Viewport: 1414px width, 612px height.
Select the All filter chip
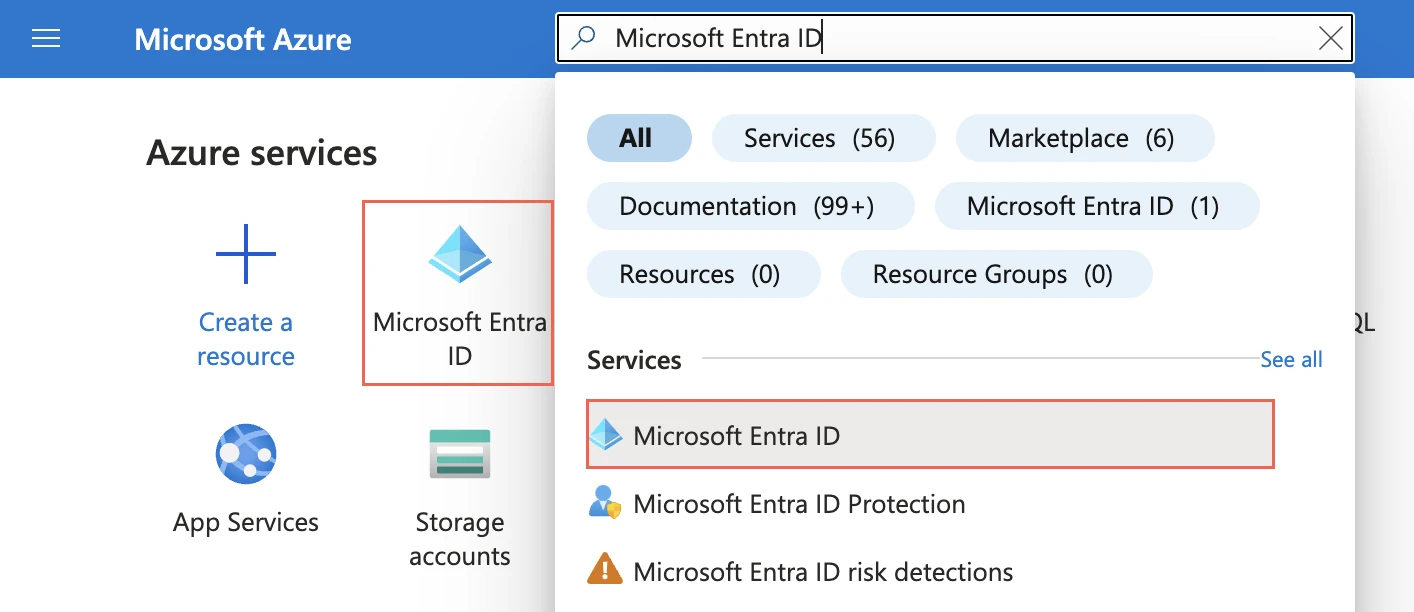tap(638, 138)
